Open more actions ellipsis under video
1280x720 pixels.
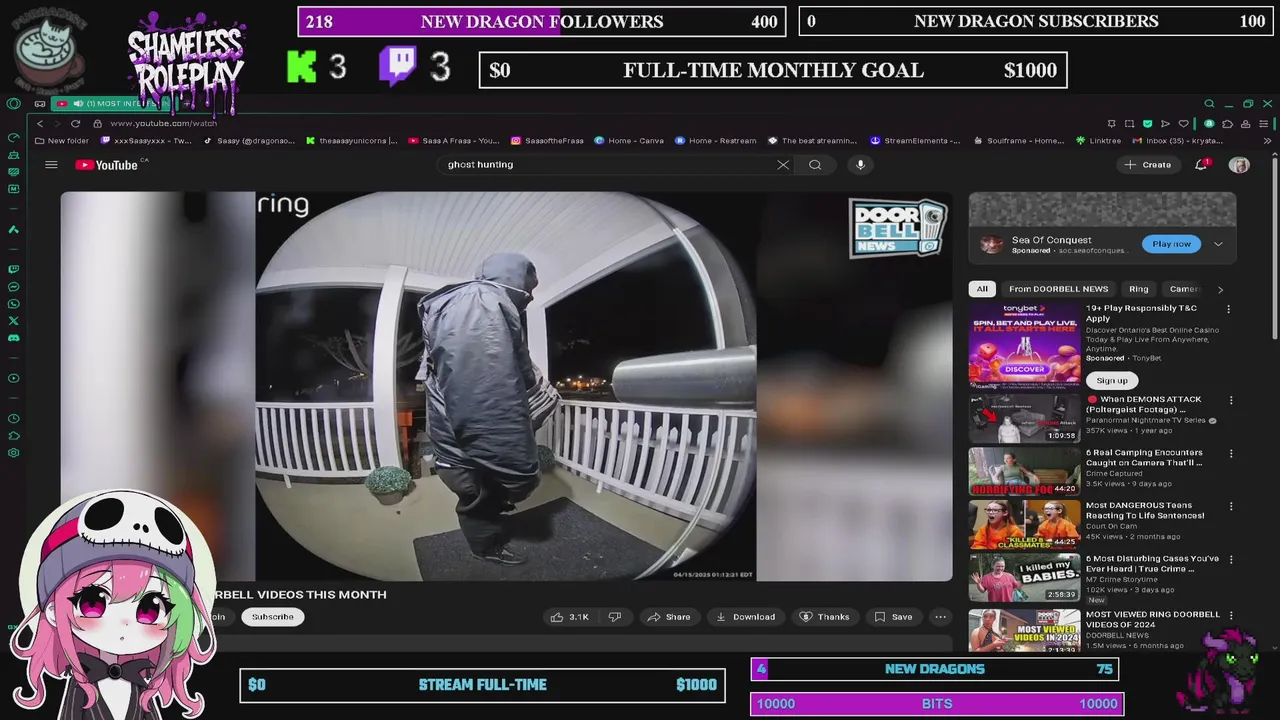[940, 617]
